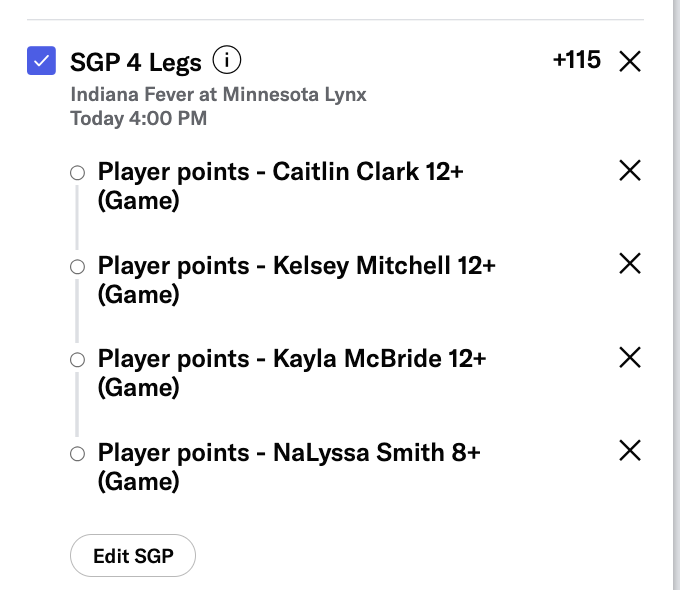This screenshot has height=590, width=680.
Task: Click the Edit SGP button
Action: pyautogui.click(x=133, y=556)
